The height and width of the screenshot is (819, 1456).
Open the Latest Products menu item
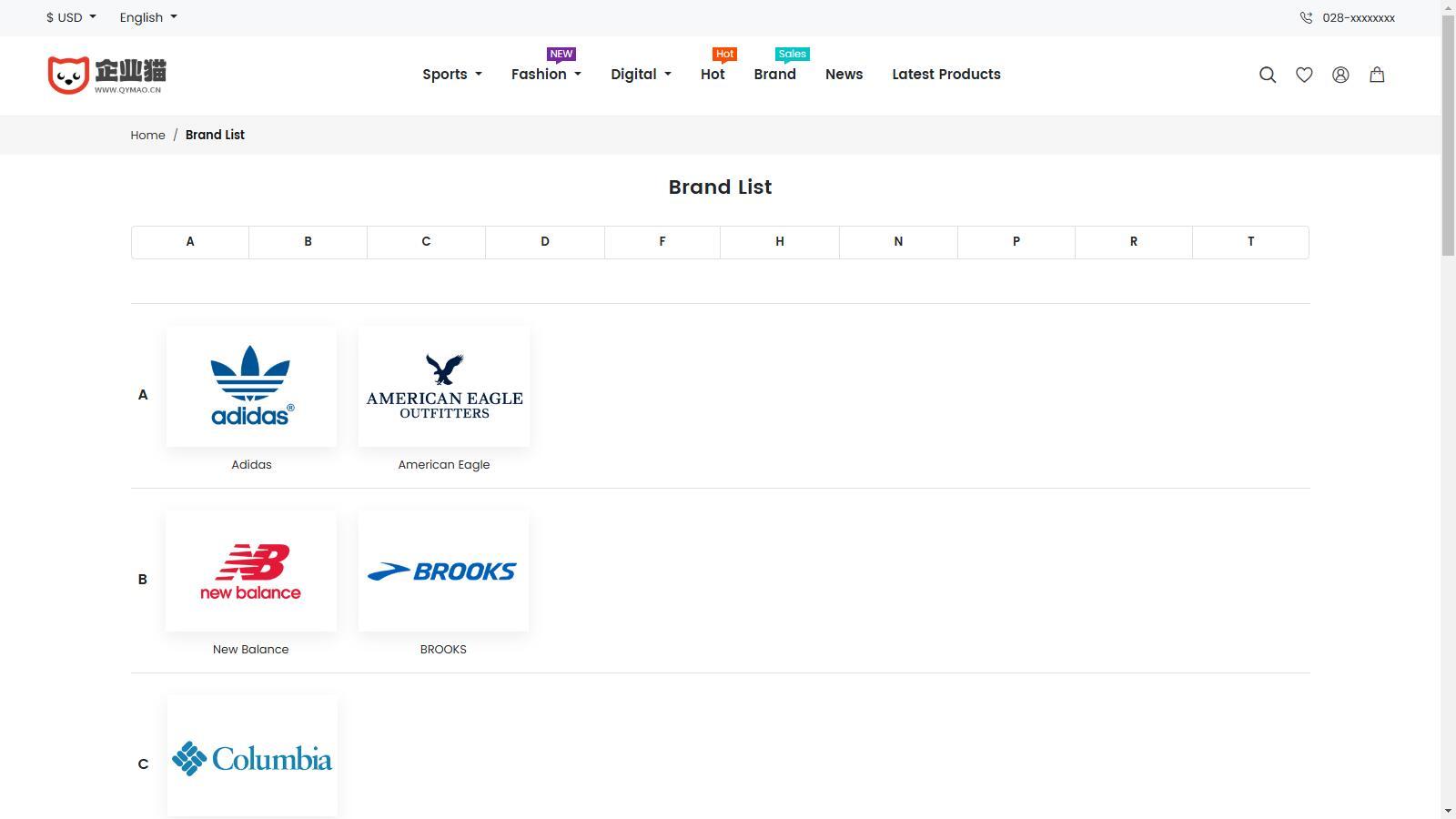point(946,75)
